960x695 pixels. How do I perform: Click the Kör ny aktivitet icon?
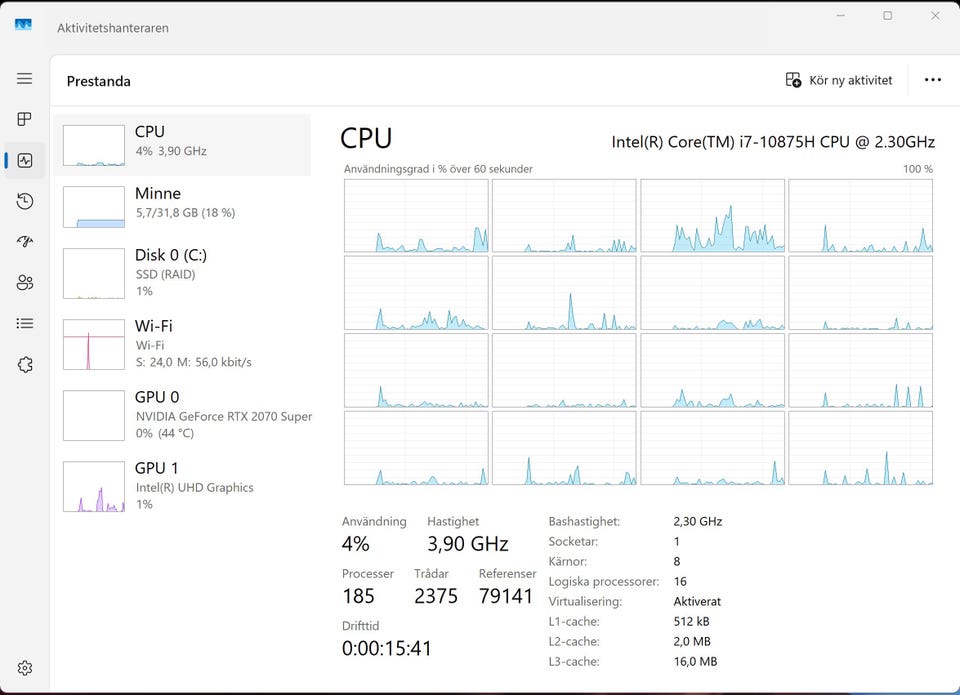[793, 80]
